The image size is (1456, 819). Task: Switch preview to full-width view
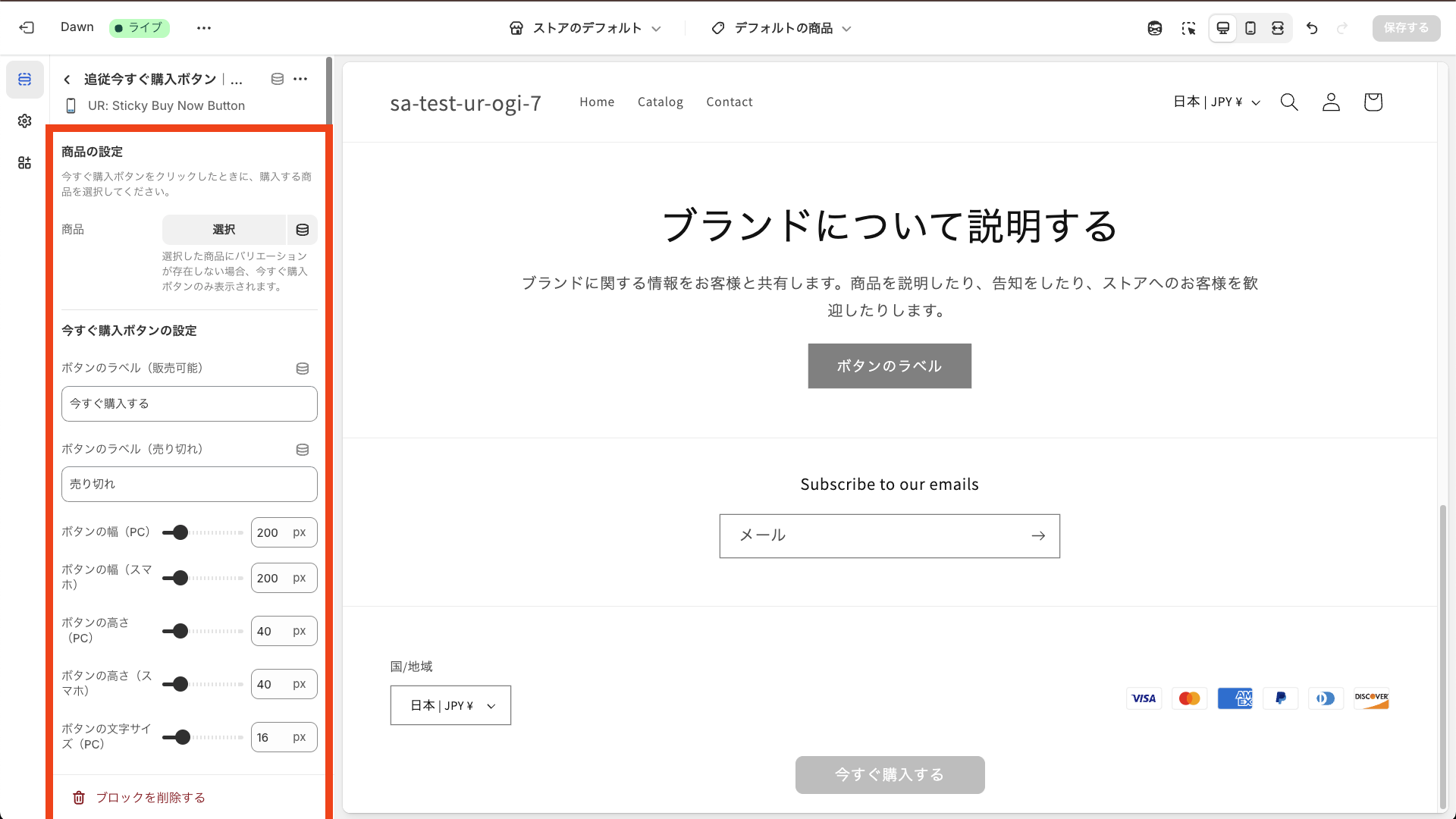pyautogui.click(x=1279, y=28)
